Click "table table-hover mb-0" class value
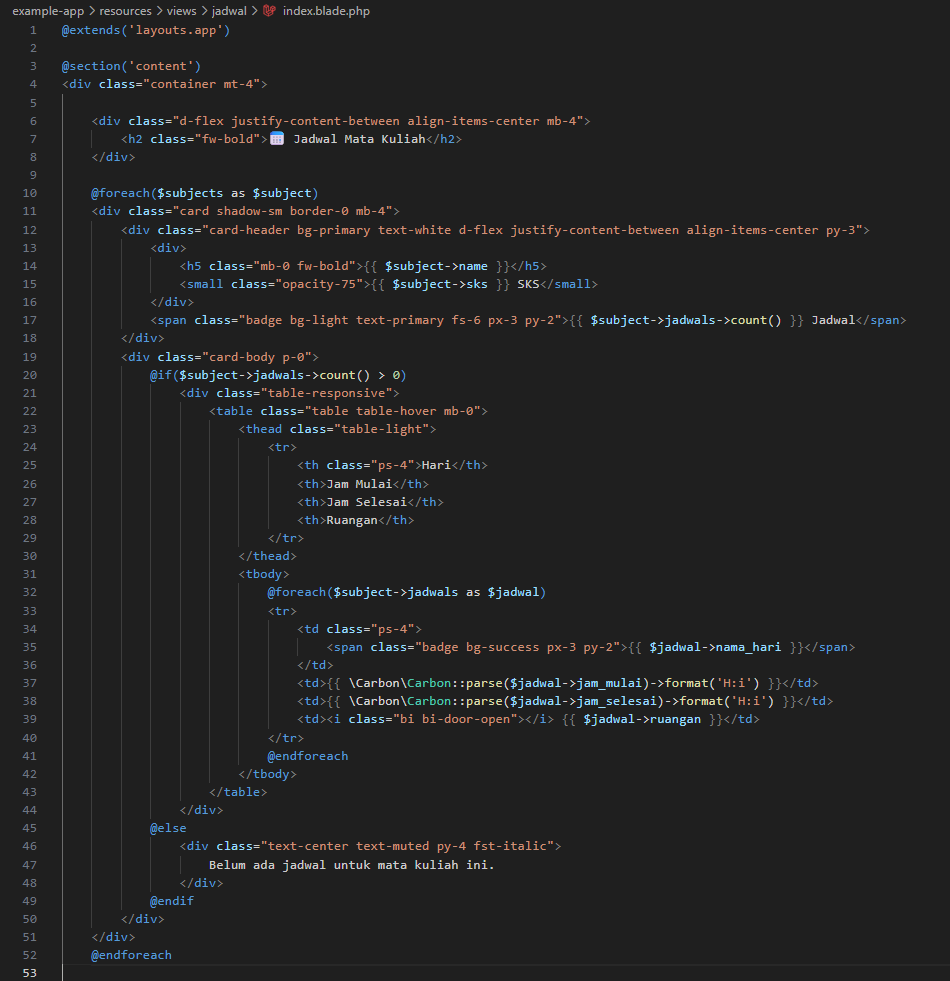Screen dimensions: 950x981 coord(392,411)
